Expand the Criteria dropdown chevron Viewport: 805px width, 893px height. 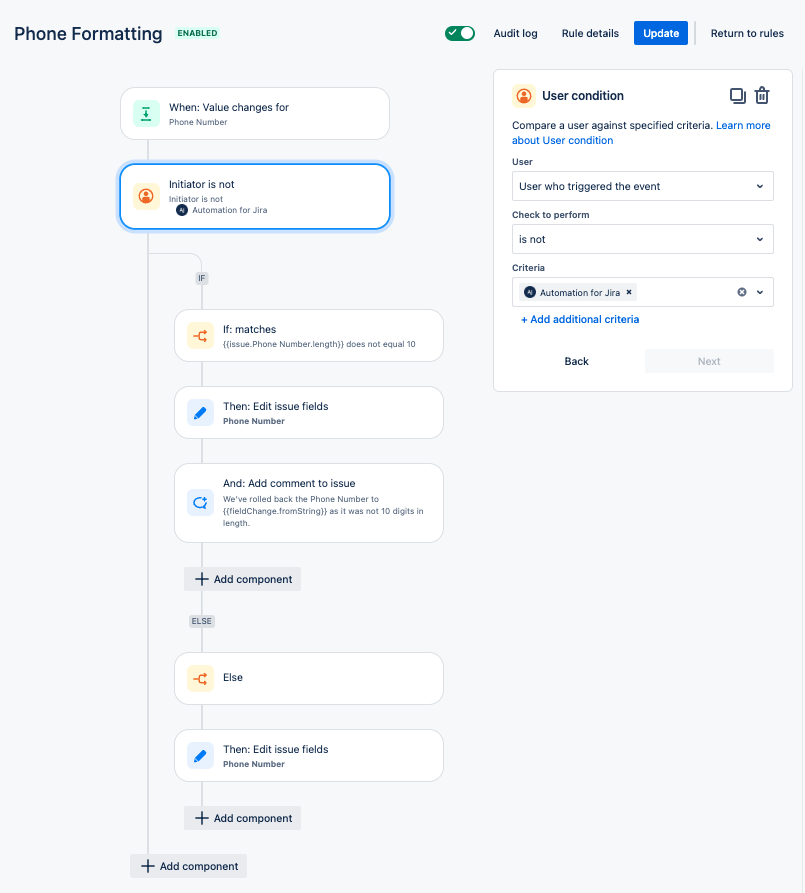coord(760,292)
